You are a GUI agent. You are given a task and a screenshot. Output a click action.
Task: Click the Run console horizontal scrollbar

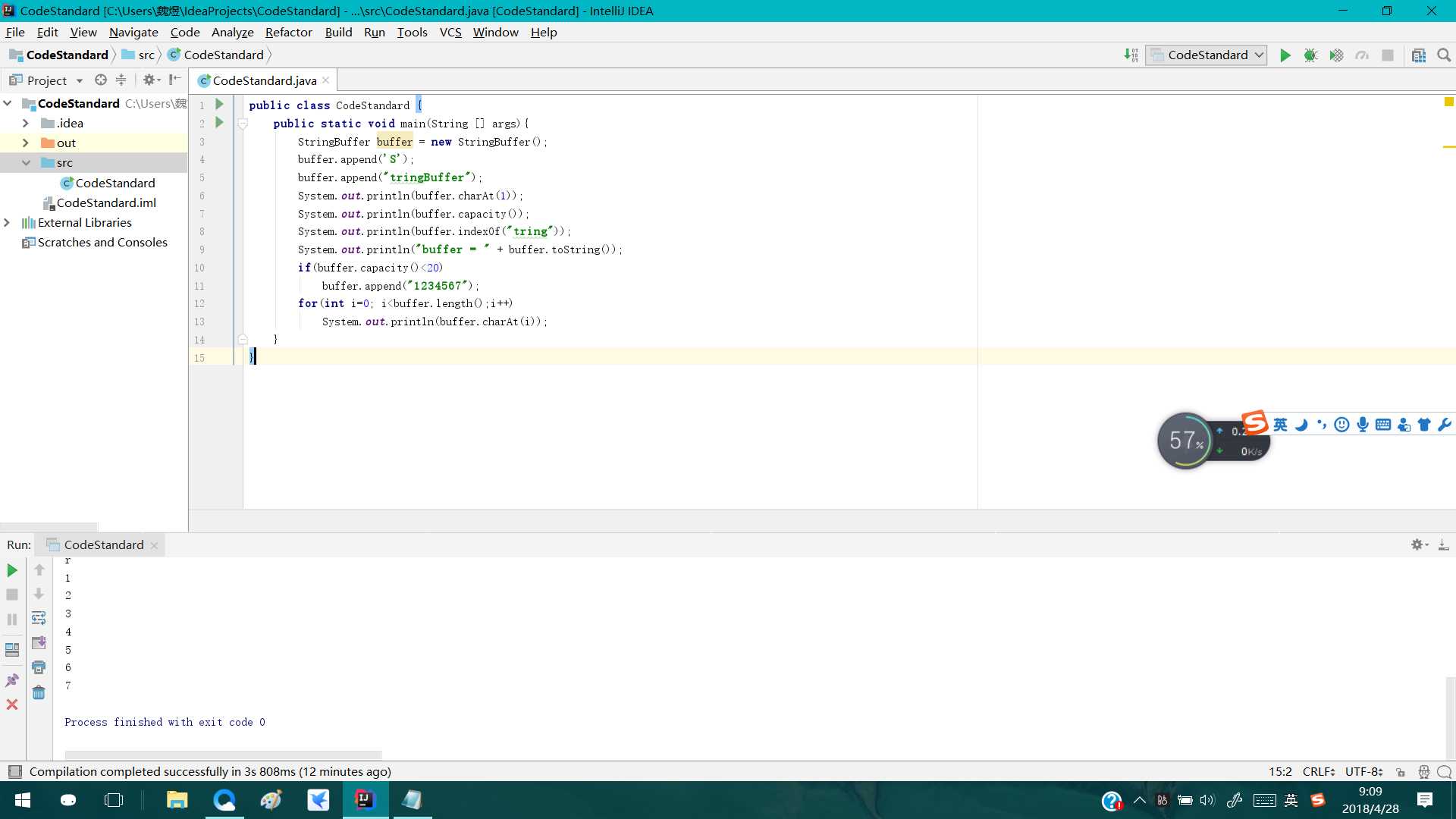click(223, 755)
